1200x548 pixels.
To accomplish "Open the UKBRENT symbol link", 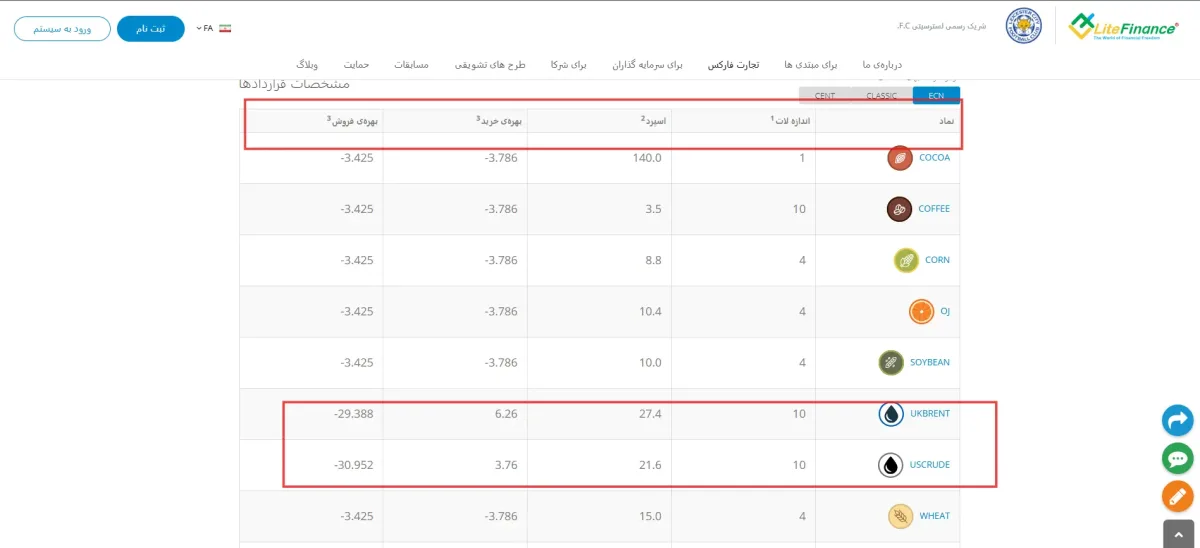I will [930, 414].
